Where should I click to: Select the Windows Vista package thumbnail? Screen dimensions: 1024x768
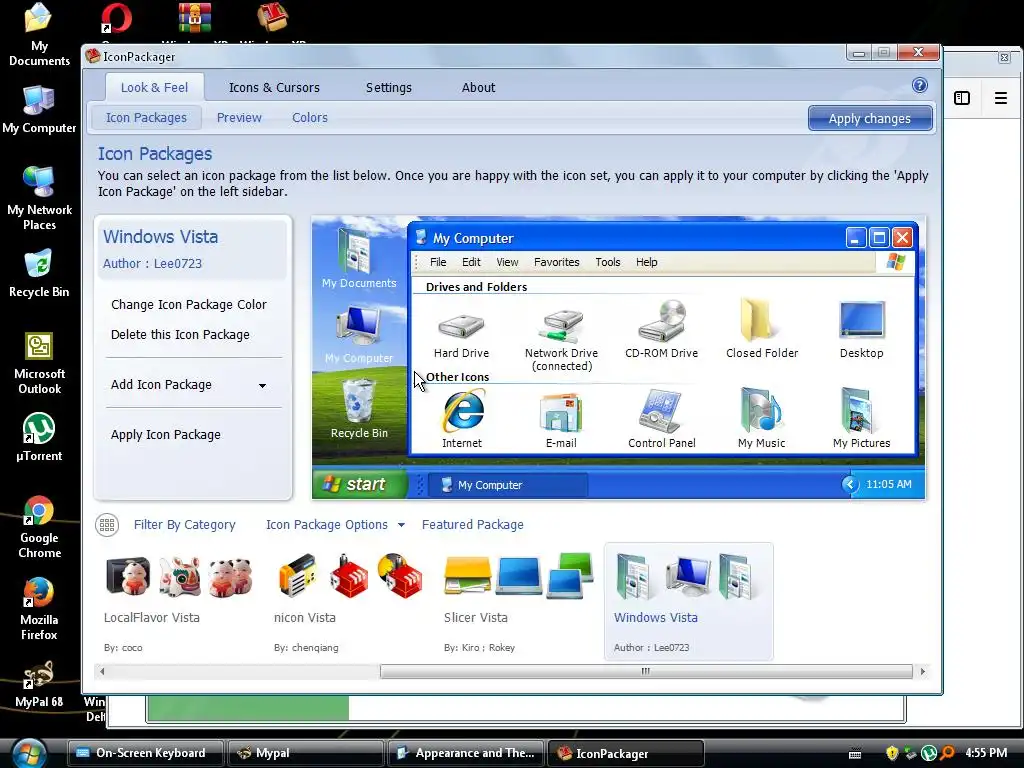tap(688, 602)
